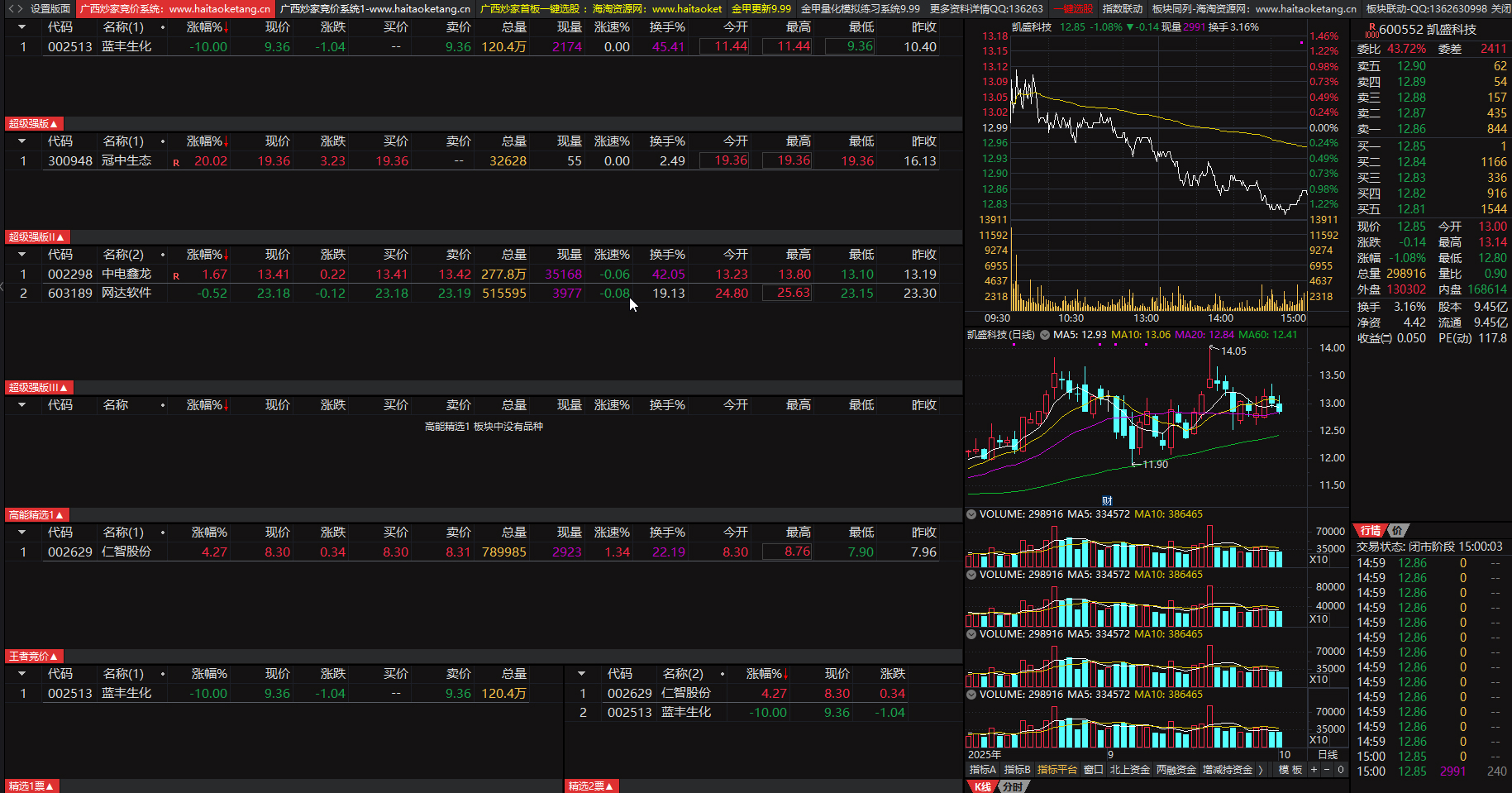
Task: Select the 网达软件 stock row
Action: click(126, 294)
